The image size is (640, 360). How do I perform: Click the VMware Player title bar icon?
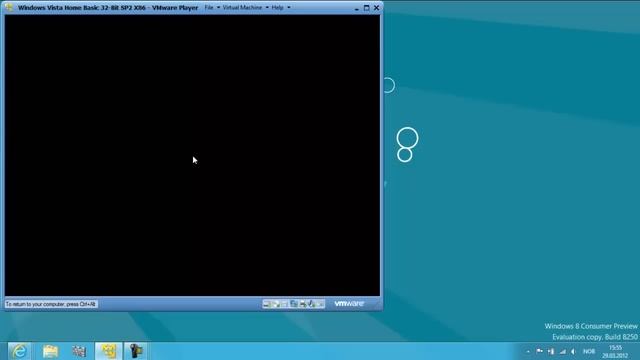coord(9,7)
